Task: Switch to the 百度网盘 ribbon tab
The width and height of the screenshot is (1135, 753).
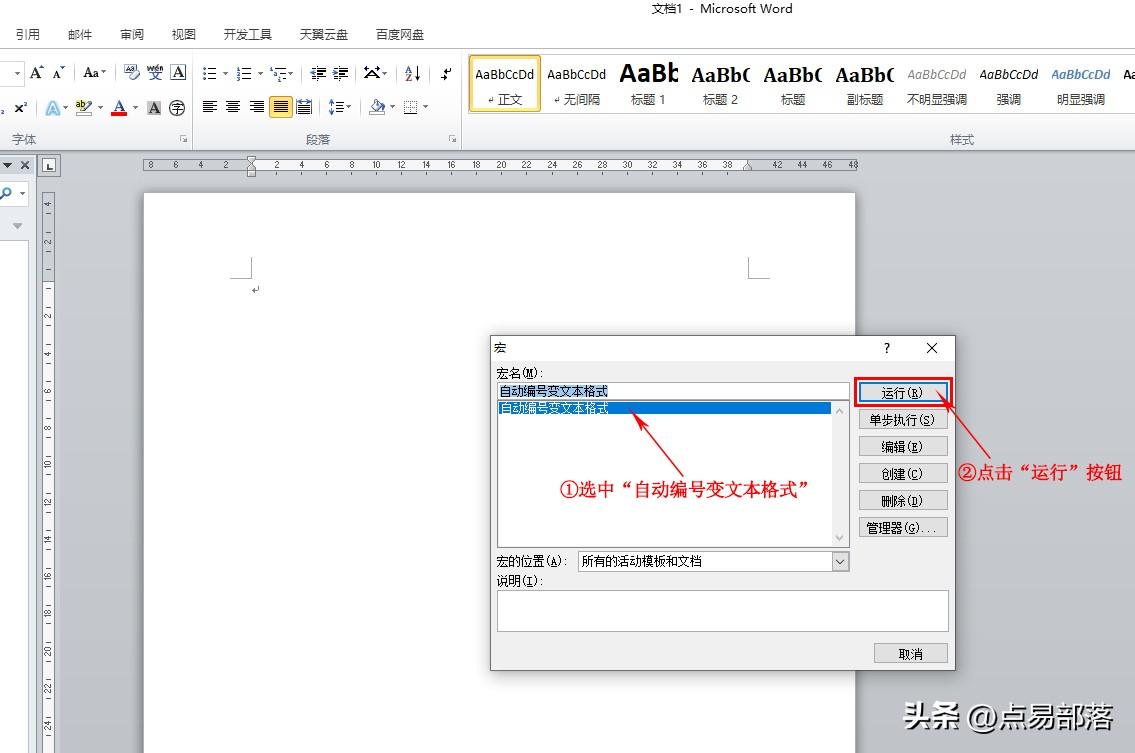Action: tap(400, 34)
